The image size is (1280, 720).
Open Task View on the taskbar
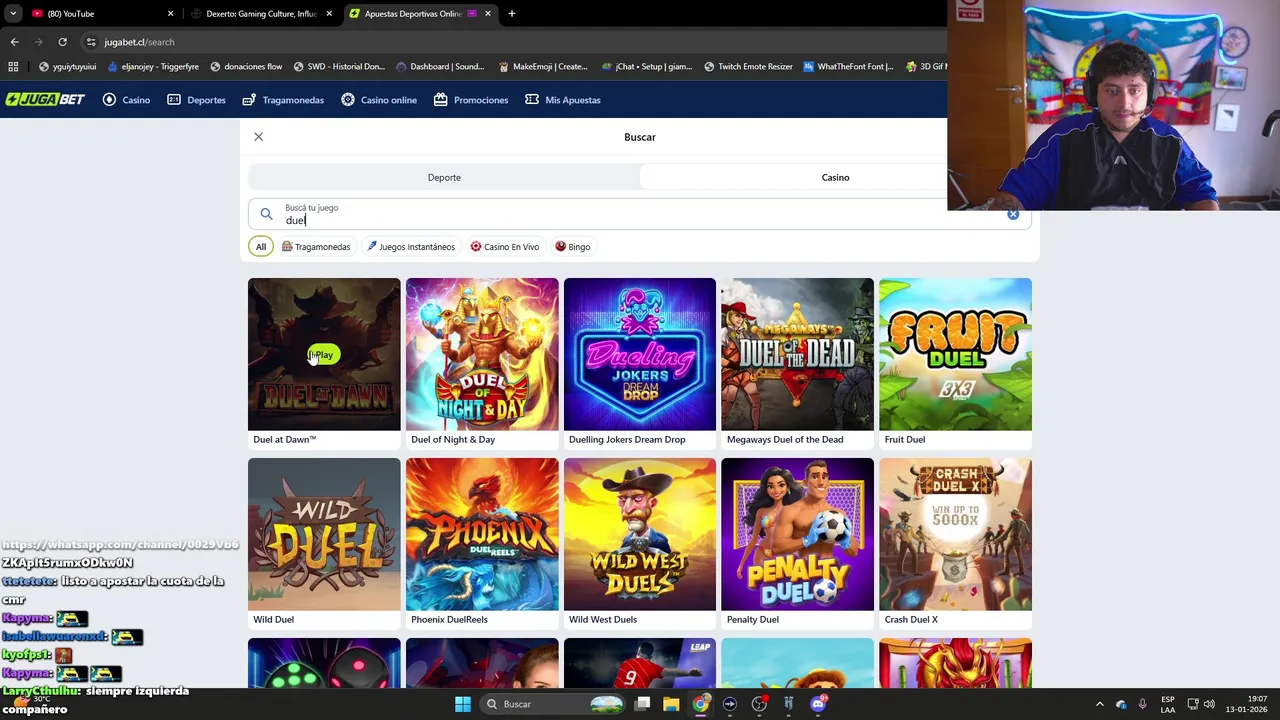pos(642,704)
